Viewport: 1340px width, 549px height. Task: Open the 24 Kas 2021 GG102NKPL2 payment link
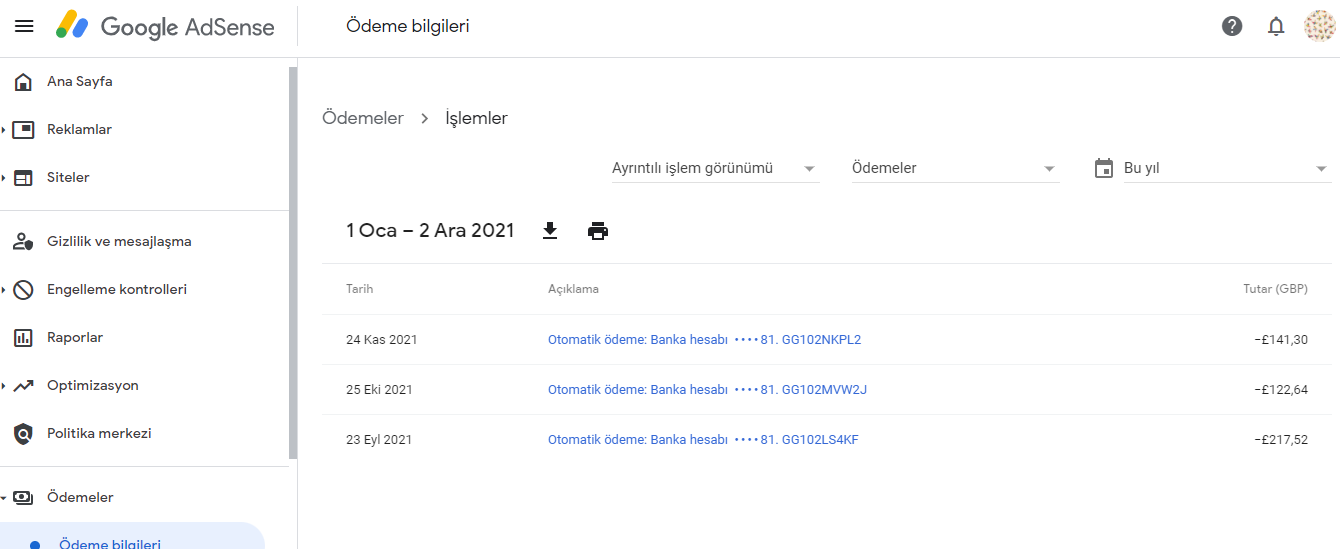coord(704,340)
